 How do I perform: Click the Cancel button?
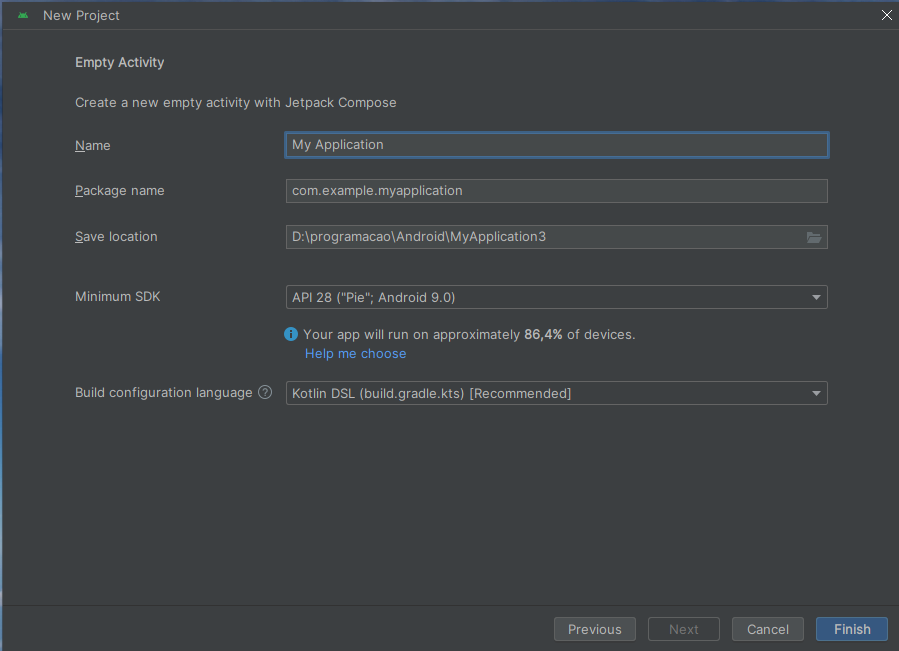tap(768, 629)
